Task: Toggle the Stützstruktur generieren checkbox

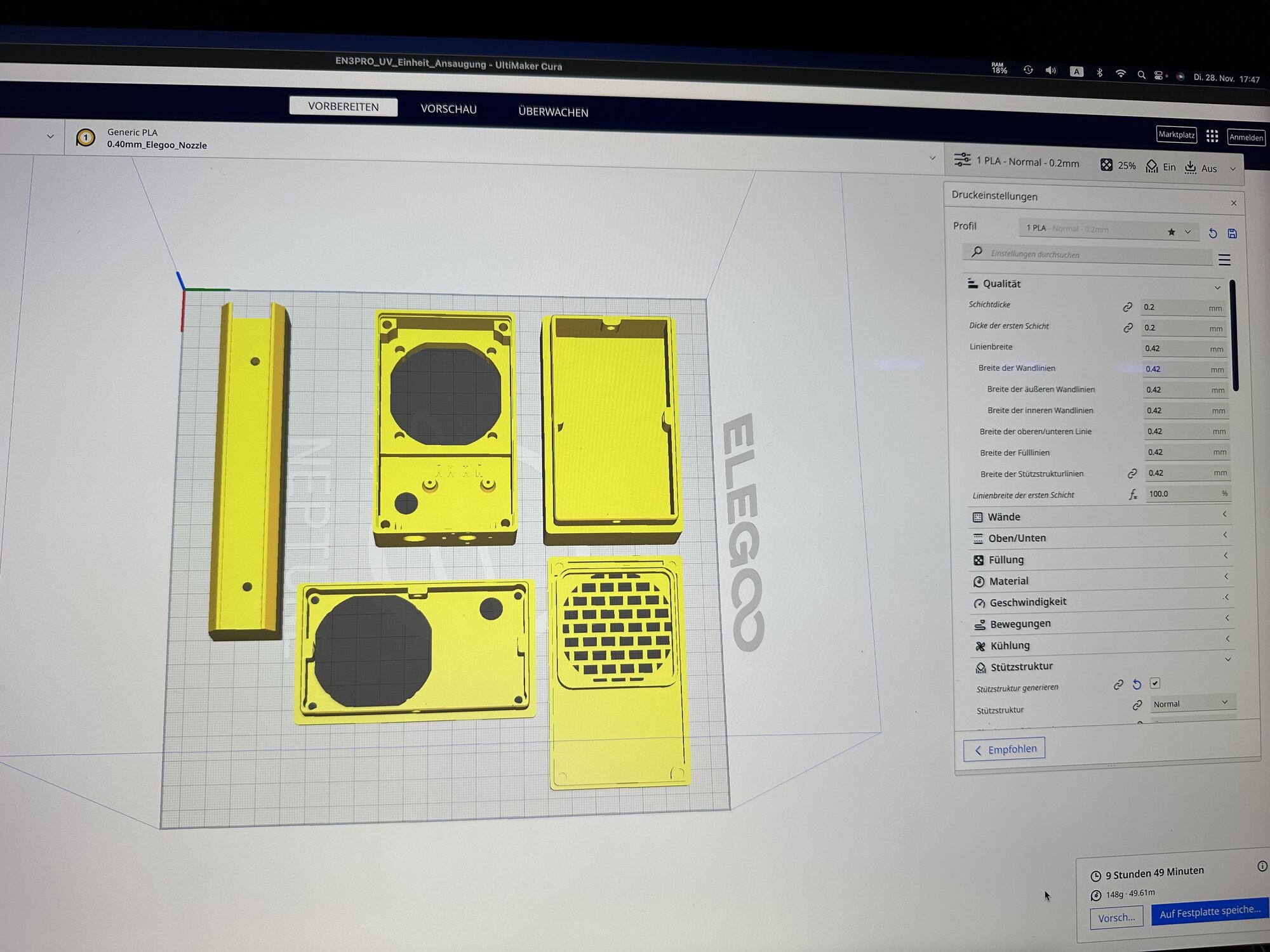Action: point(1155,684)
